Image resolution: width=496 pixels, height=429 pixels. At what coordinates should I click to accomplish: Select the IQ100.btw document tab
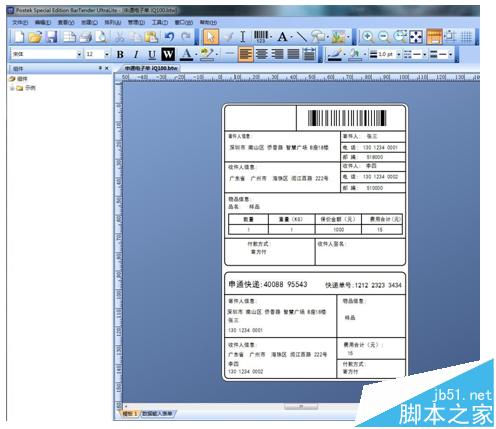[151, 68]
